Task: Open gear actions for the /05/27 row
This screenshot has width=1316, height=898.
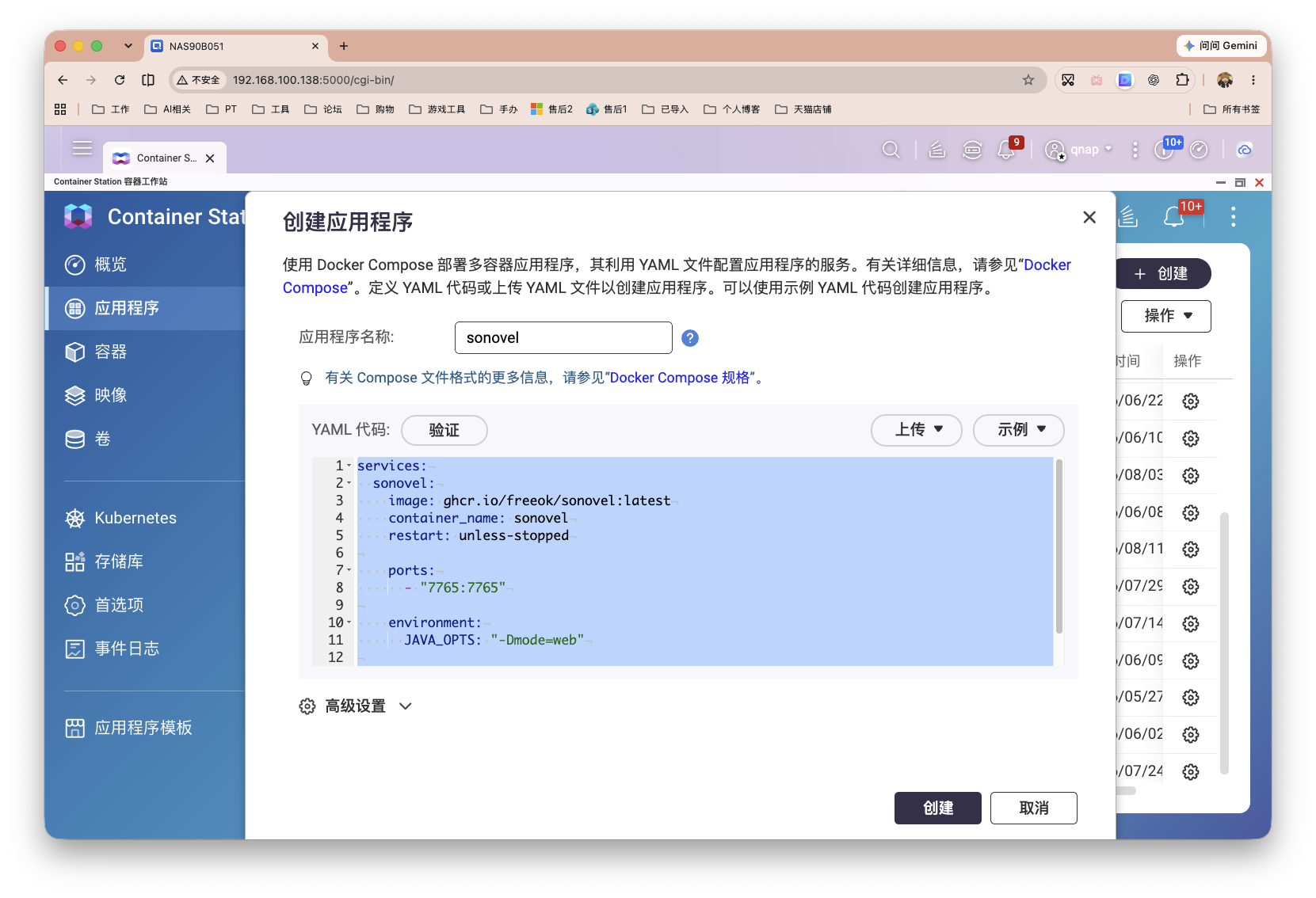Action: [x=1190, y=698]
